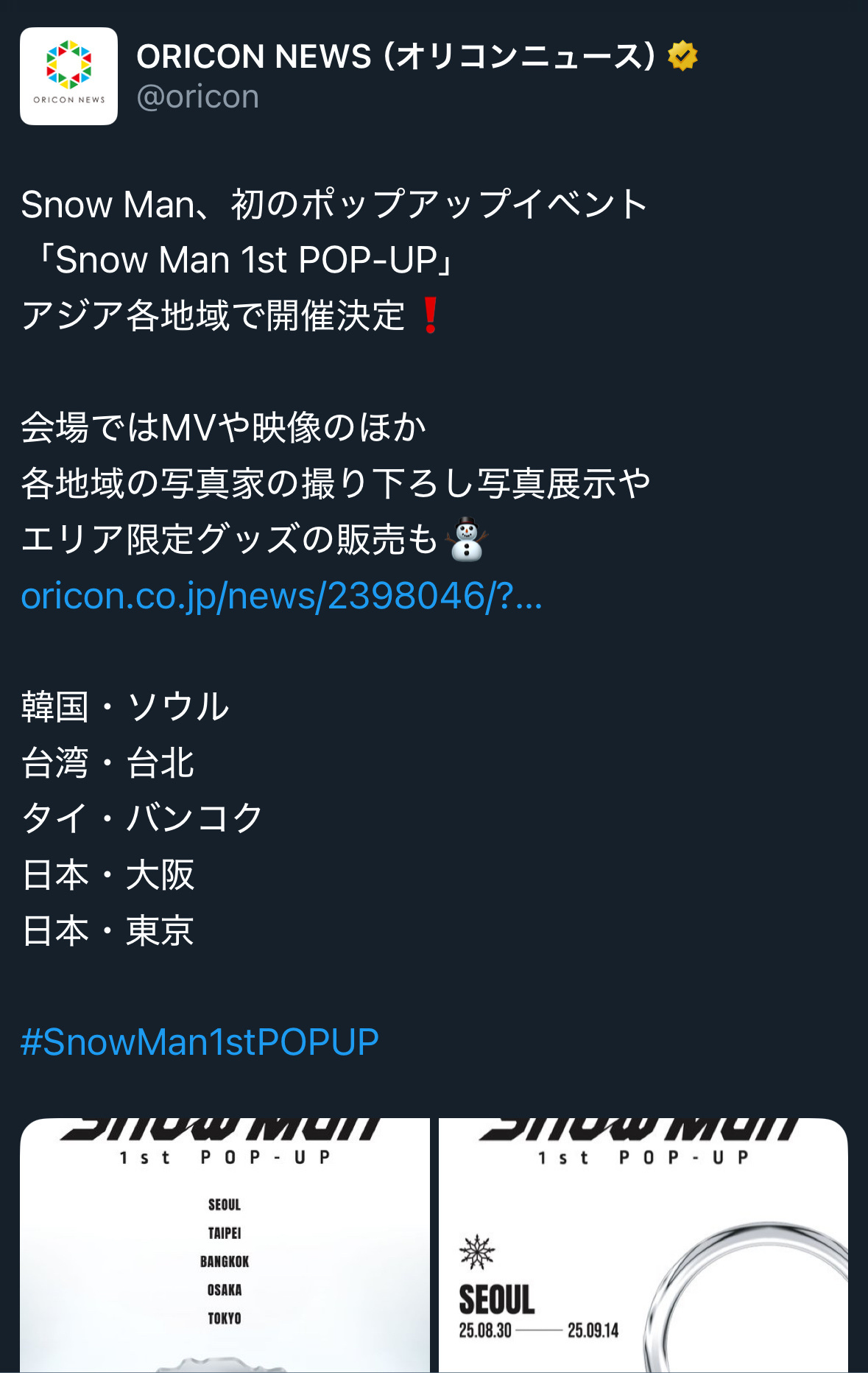Click the snowman emoji in the tweet
The height and width of the screenshot is (1373, 868).
click(467, 539)
